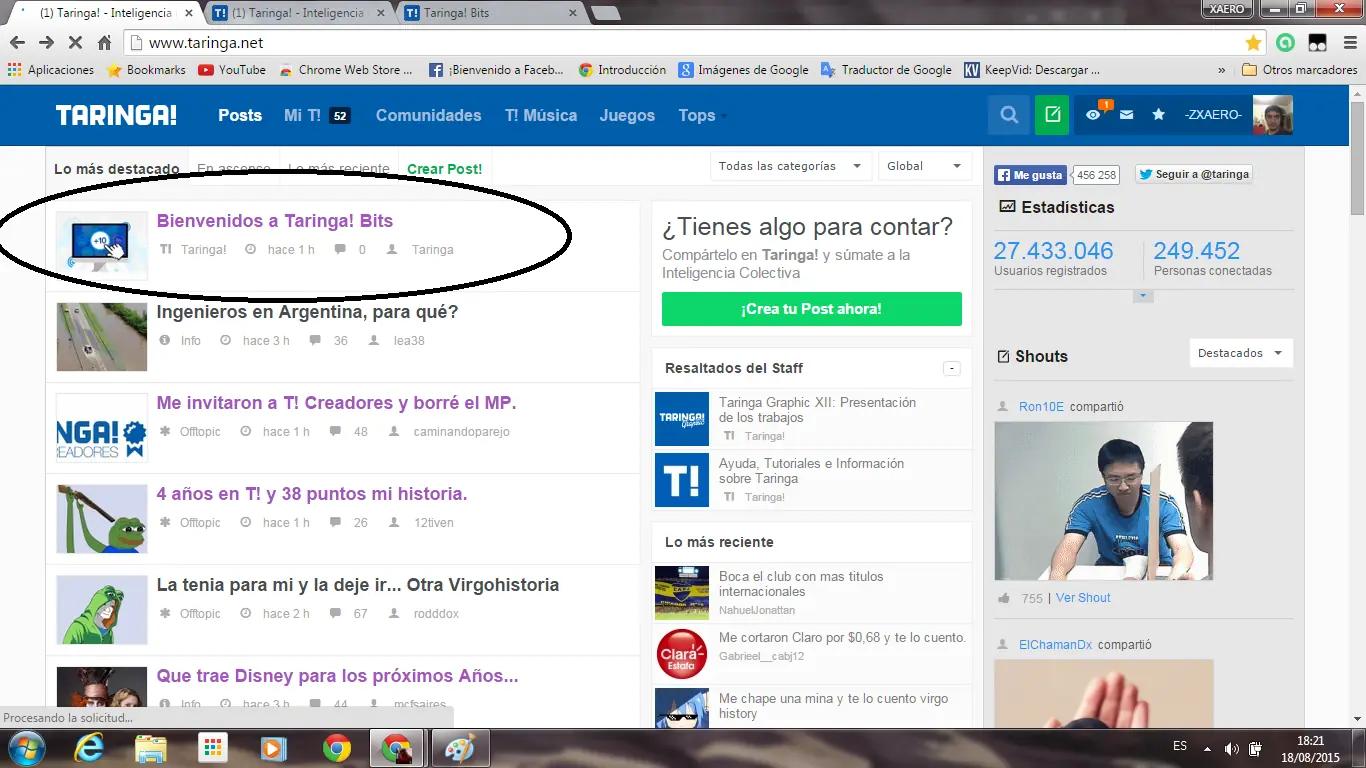Open the Taringa search magnifier icon
The image size is (1366, 768).
1009,115
